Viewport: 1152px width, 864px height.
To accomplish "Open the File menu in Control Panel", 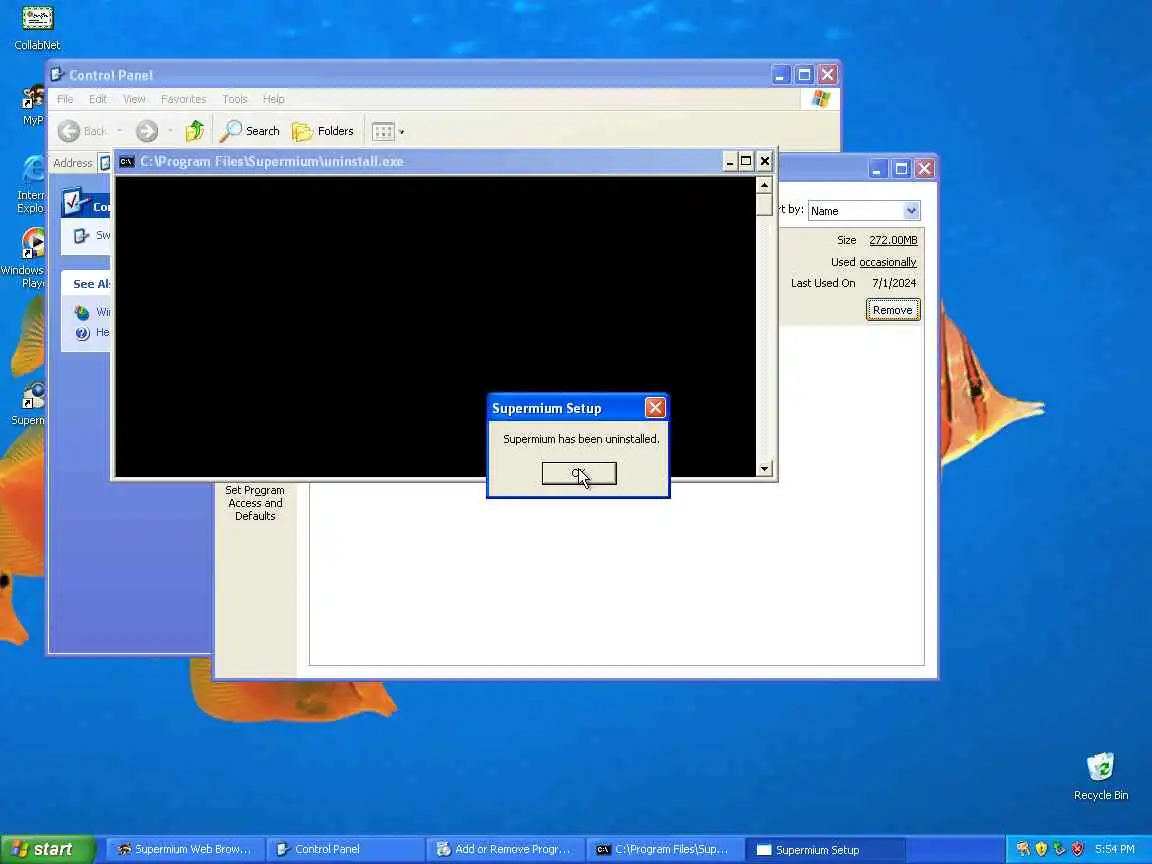I will coord(65,99).
